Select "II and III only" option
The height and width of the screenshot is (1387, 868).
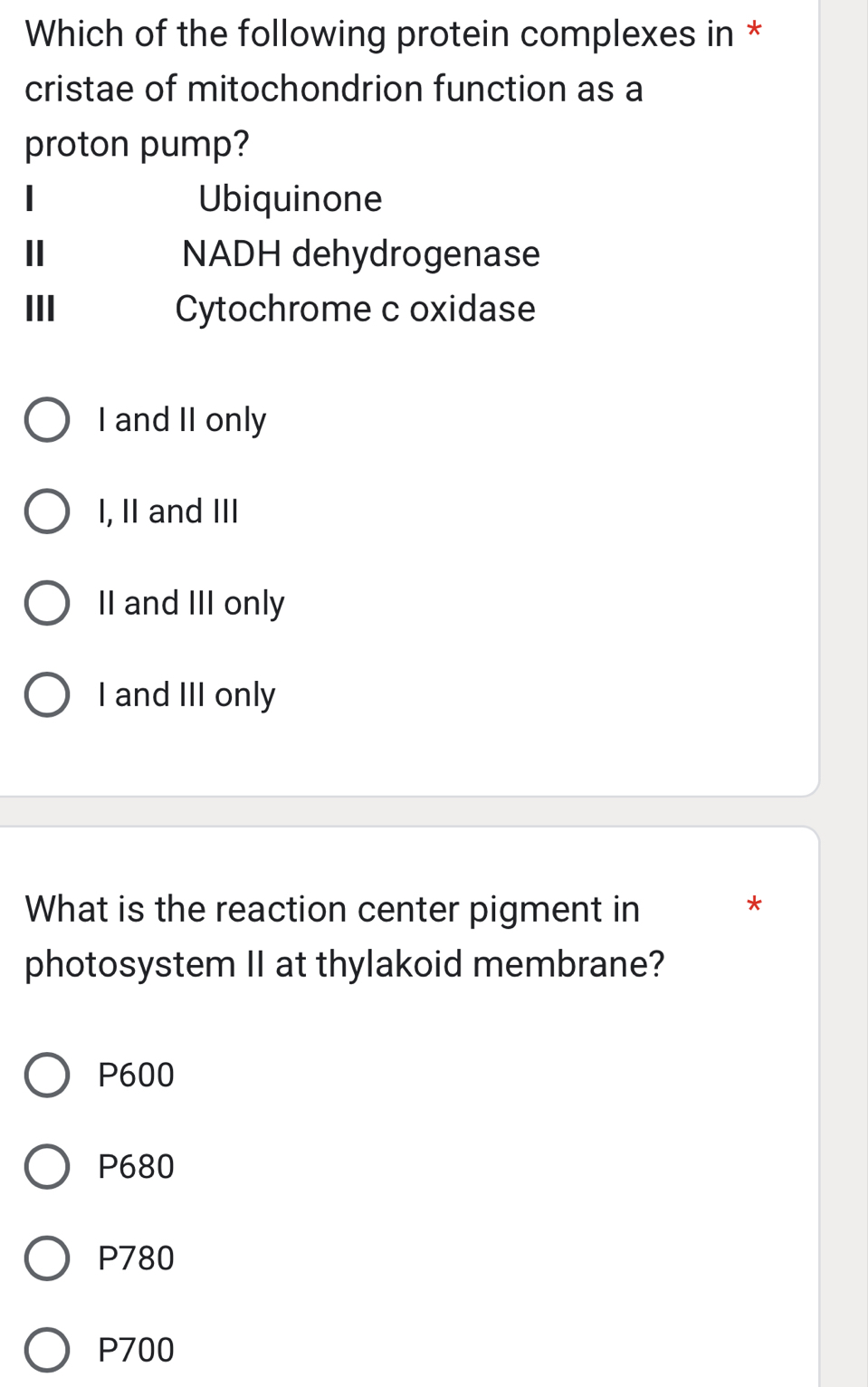48,602
